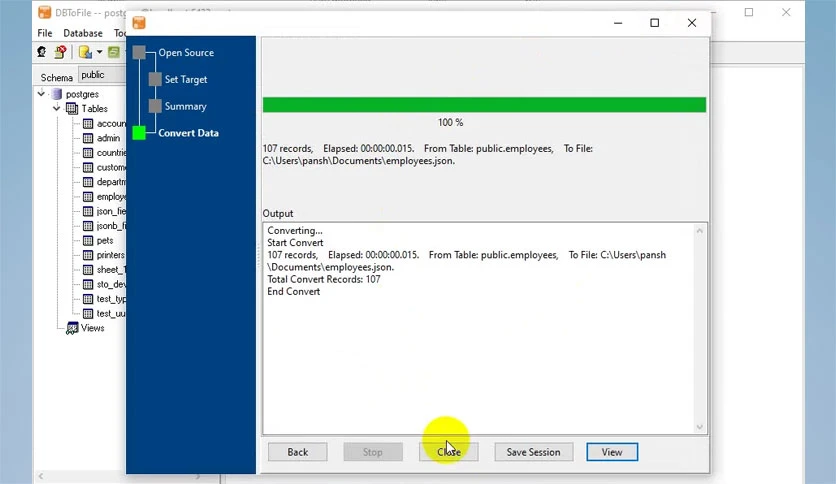Click the pets table icon

(x=88, y=240)
